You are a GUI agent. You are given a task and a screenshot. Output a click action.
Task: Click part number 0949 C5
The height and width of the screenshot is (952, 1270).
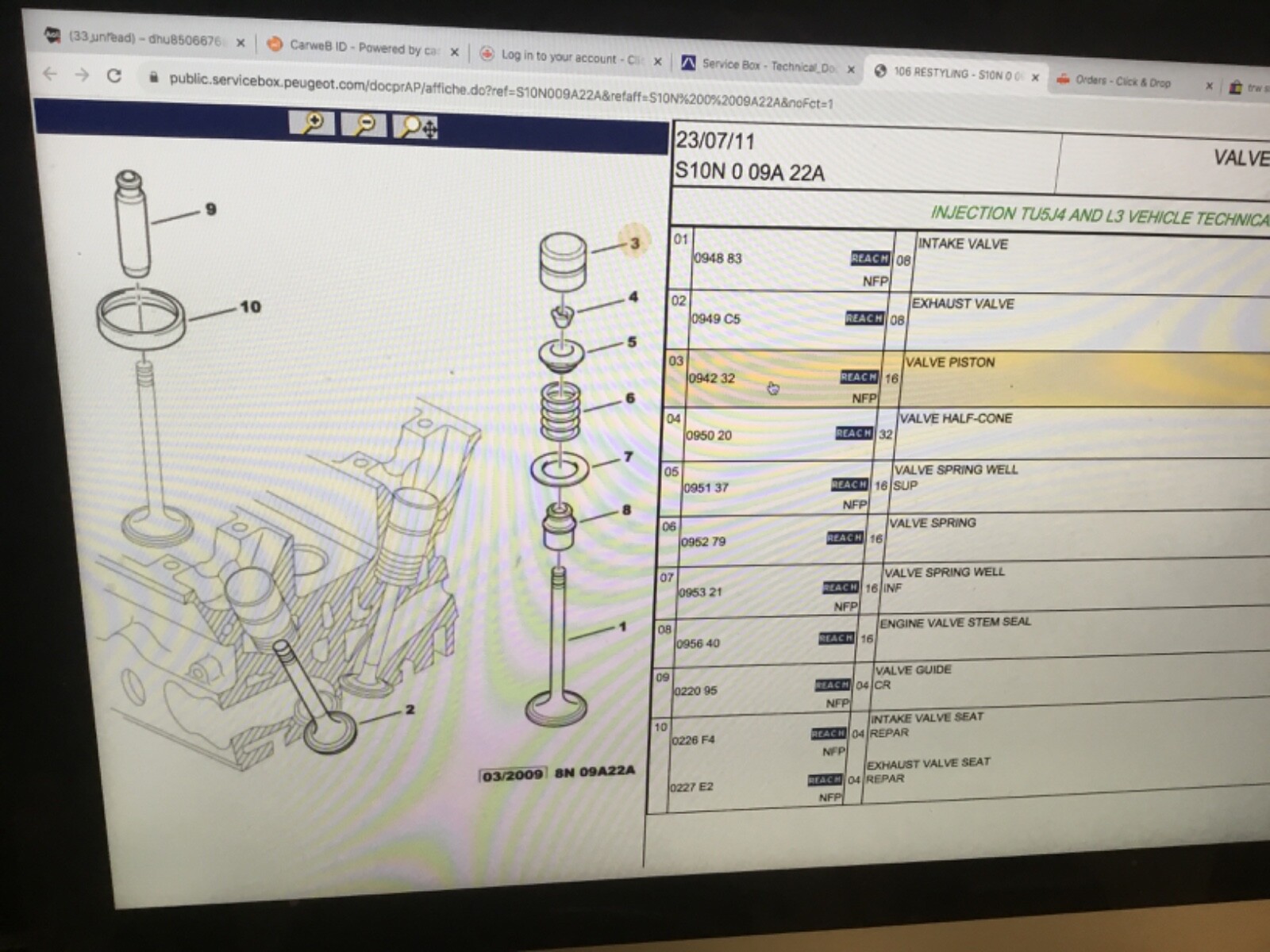715,319
